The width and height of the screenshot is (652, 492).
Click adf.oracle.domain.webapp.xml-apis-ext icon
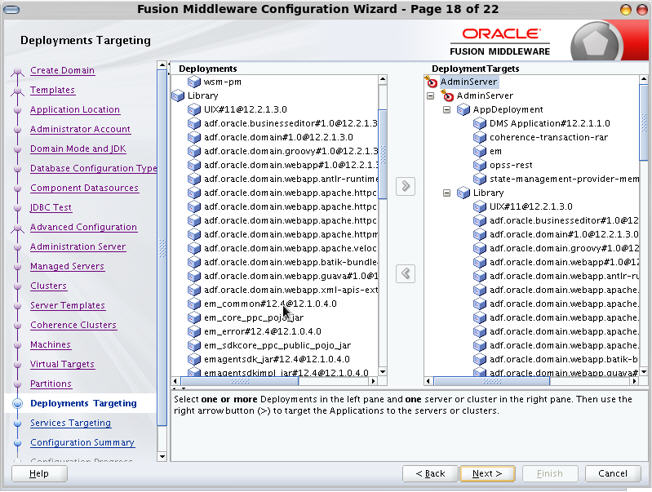194,290
